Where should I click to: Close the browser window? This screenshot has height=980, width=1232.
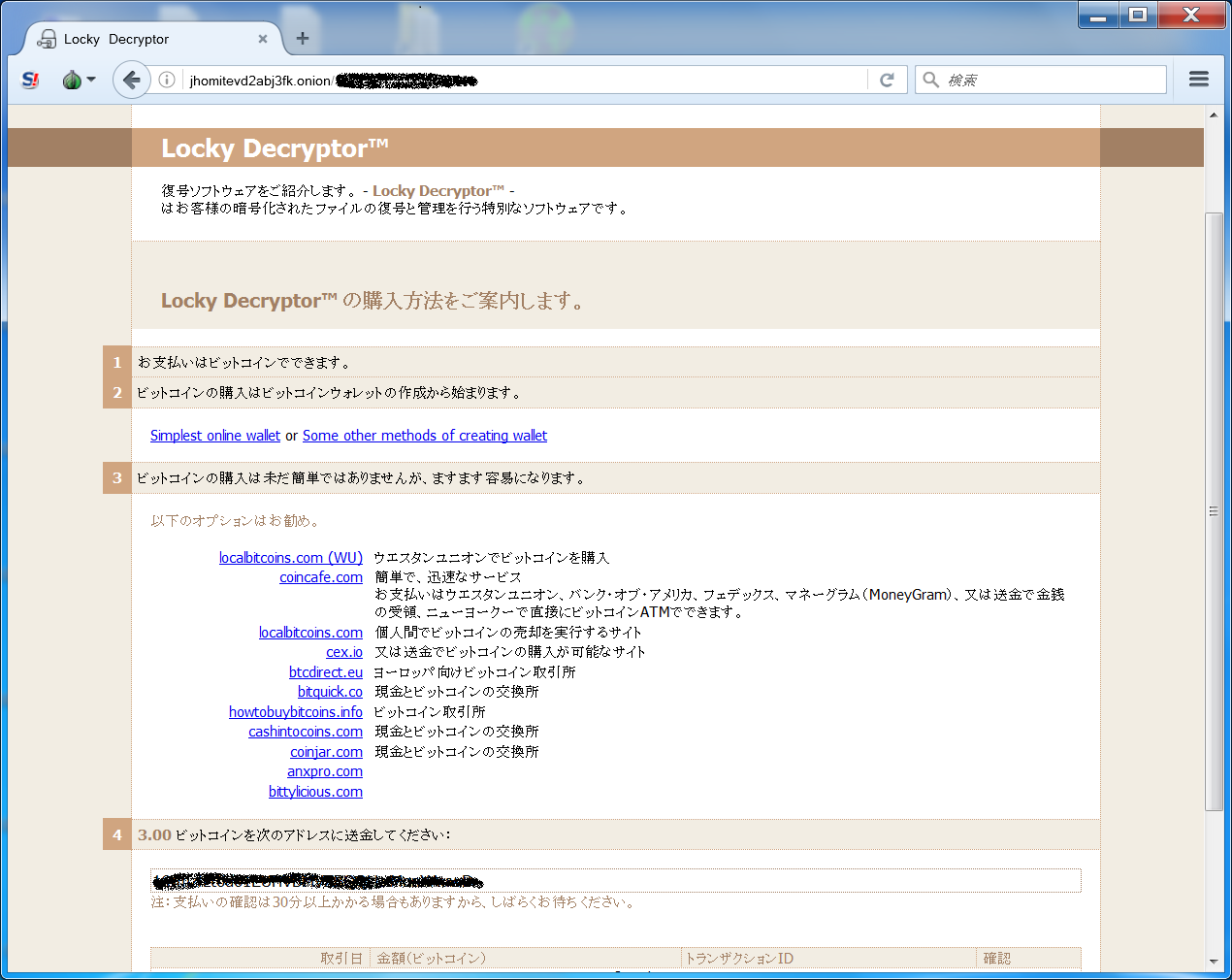(x=1191, y=15)
